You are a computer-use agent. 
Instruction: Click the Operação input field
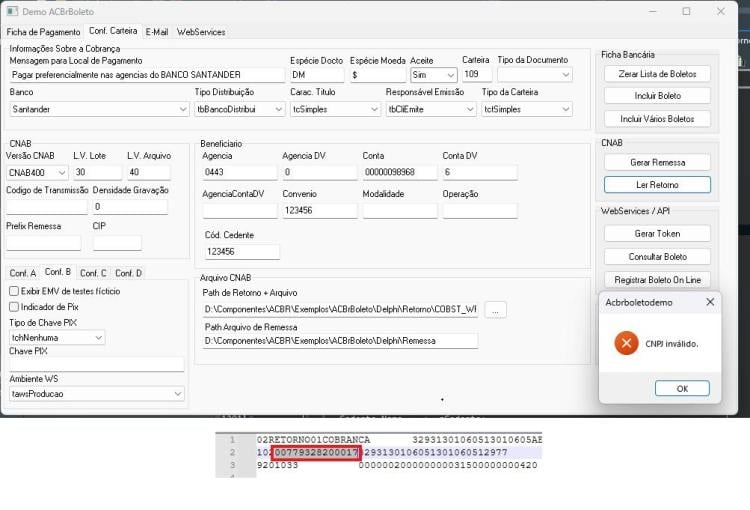(480, 211)
